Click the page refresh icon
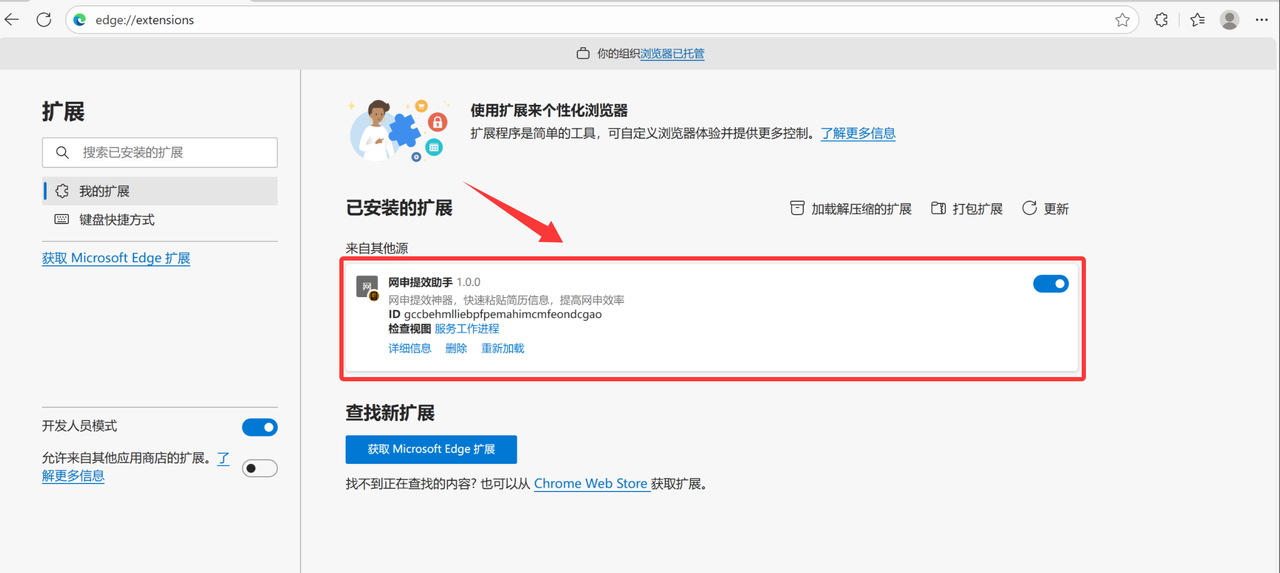Screen dimensions: 1280x573 point(44,20)
